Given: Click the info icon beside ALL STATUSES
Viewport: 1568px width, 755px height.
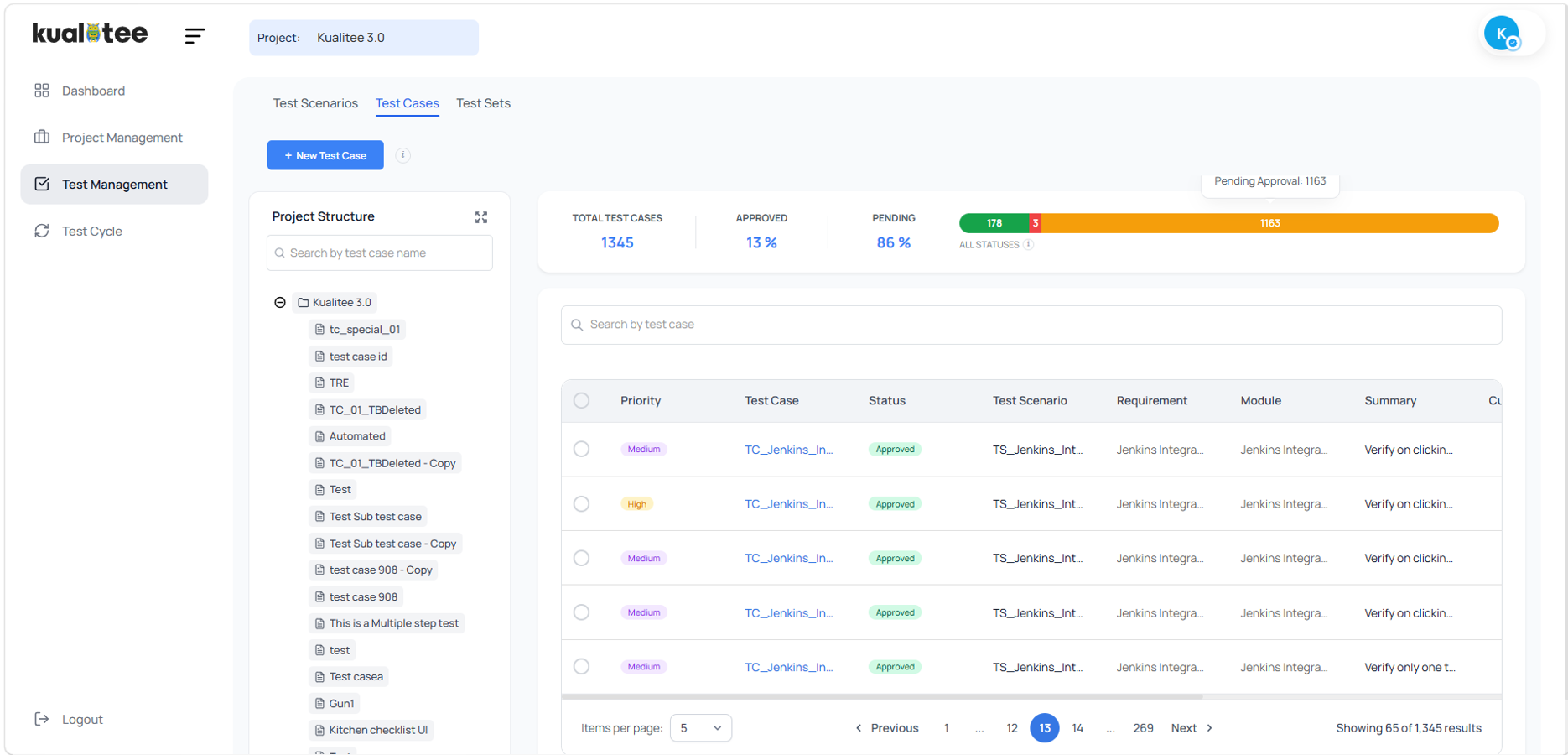Looking at the screenshot, I should pyautogui.click(x=1029, y=245).
